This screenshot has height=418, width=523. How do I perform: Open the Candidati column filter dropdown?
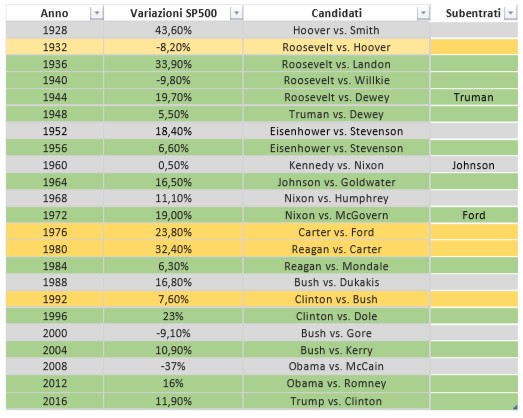(423, 13)
